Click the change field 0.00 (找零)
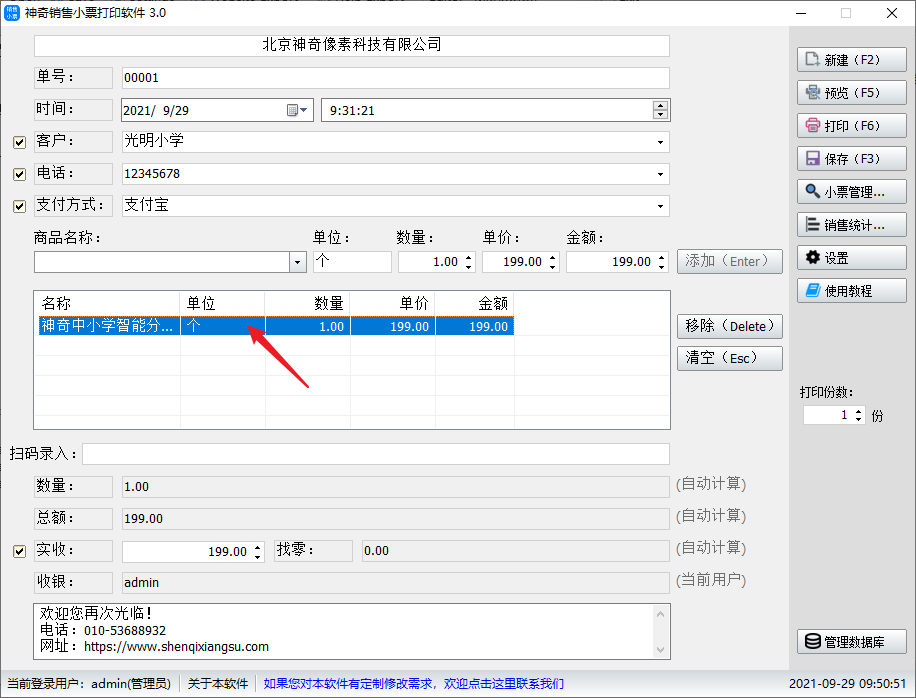Viewport: 916px width, 698px height. click(516, 551)
